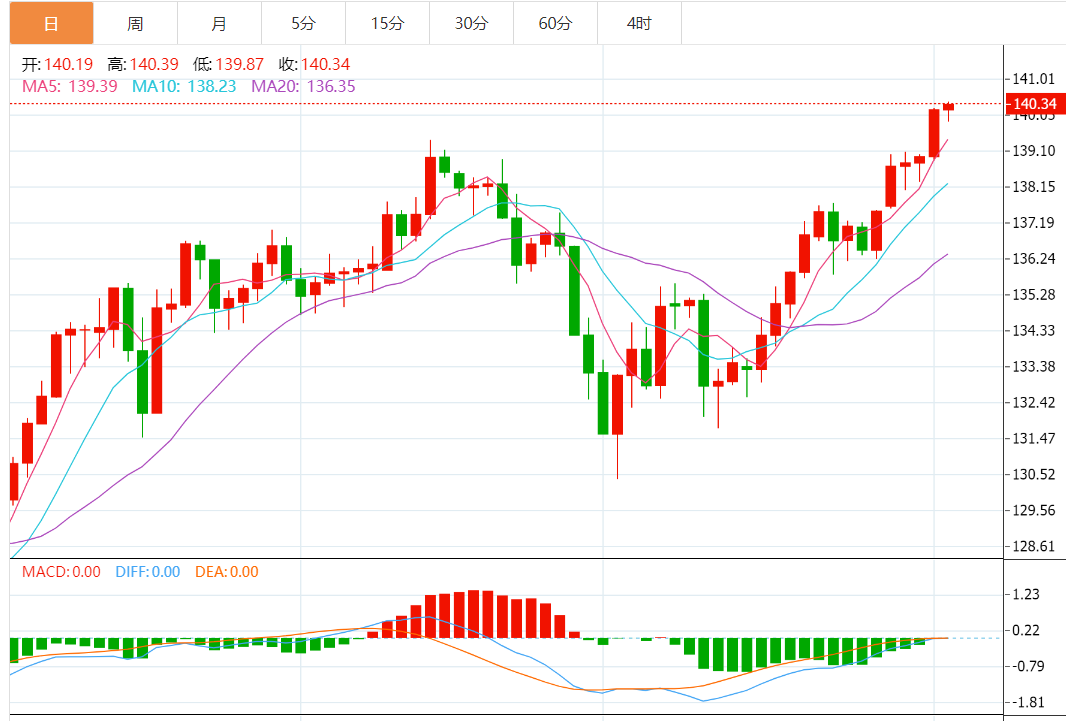Click the 131.47 price axis label
Screen dimensions: 1066x721
coord(1033,439)
